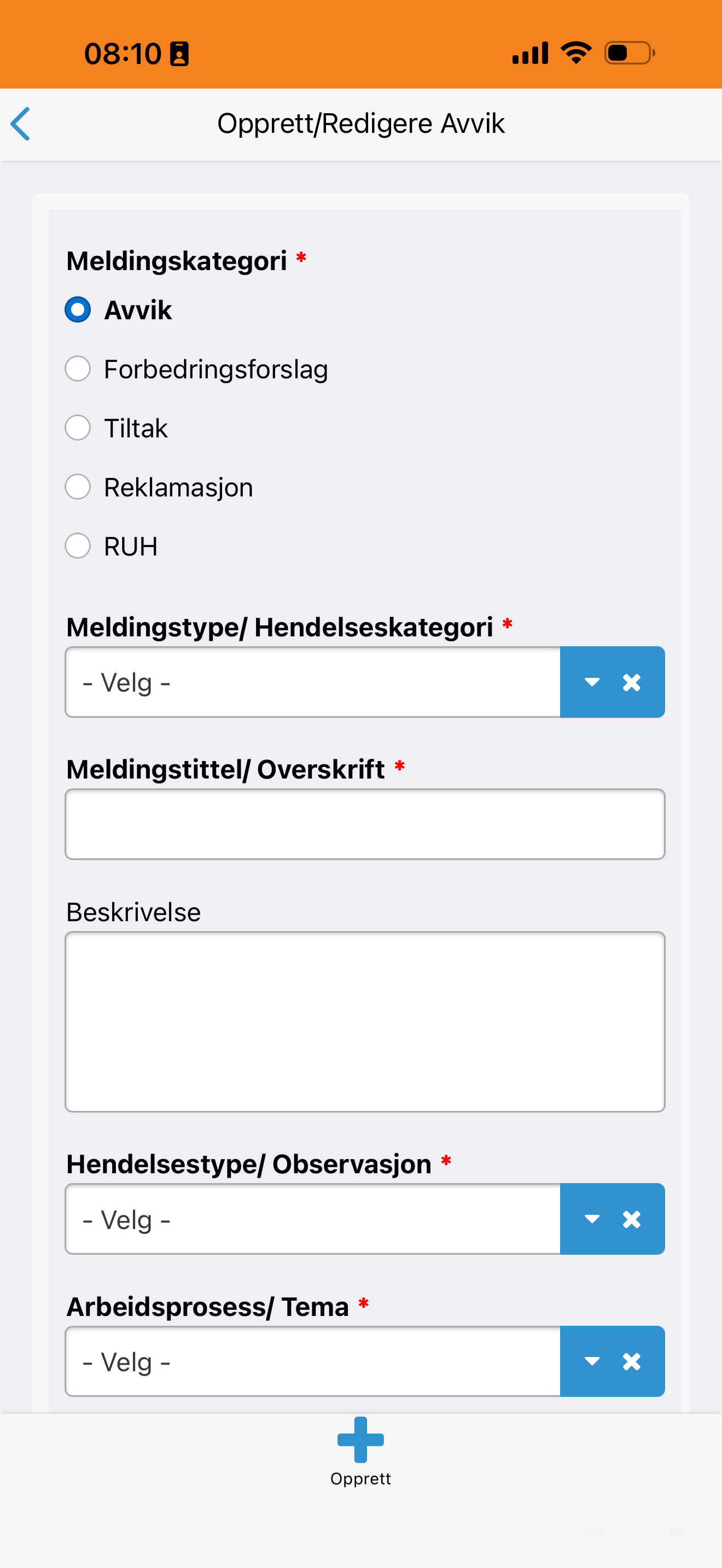Image resolution: width=722 pixels, height=1568 pixels.
Task: Clear Meldingstype/ Hendelseskategori selection with X
Action: tap(631, 682)
